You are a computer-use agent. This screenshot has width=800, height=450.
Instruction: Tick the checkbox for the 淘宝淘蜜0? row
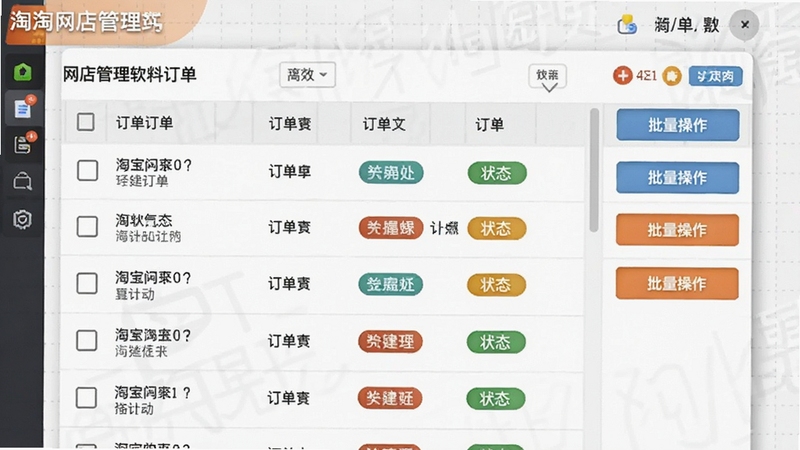87,340
